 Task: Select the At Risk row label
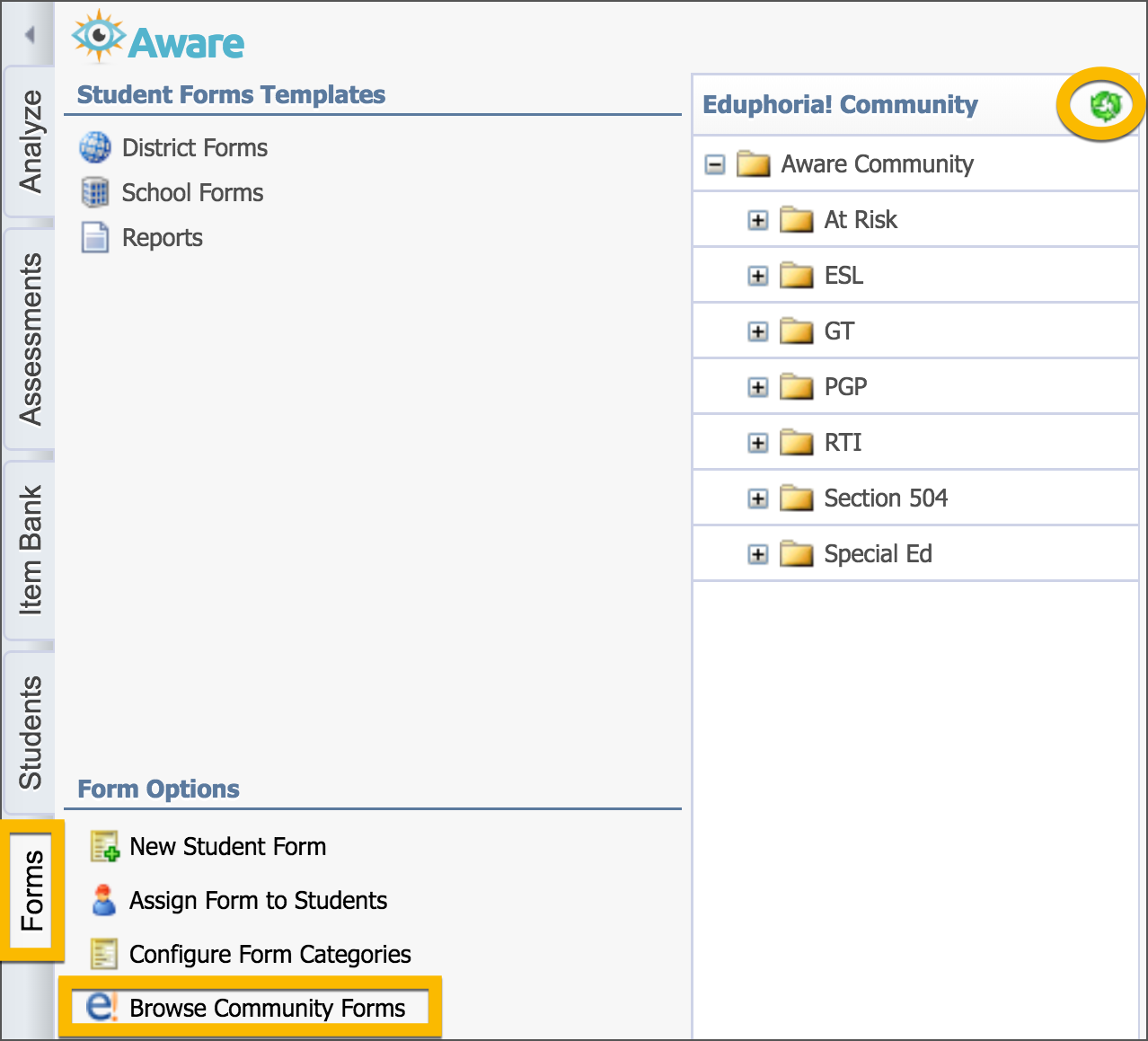pyautogui.click(x=861, y=220)
